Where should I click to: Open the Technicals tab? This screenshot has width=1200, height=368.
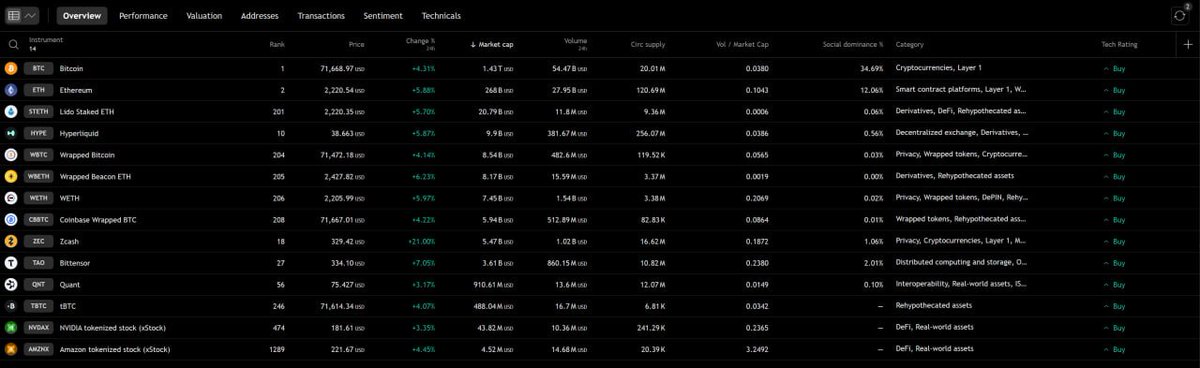click(x=441, y=16)
